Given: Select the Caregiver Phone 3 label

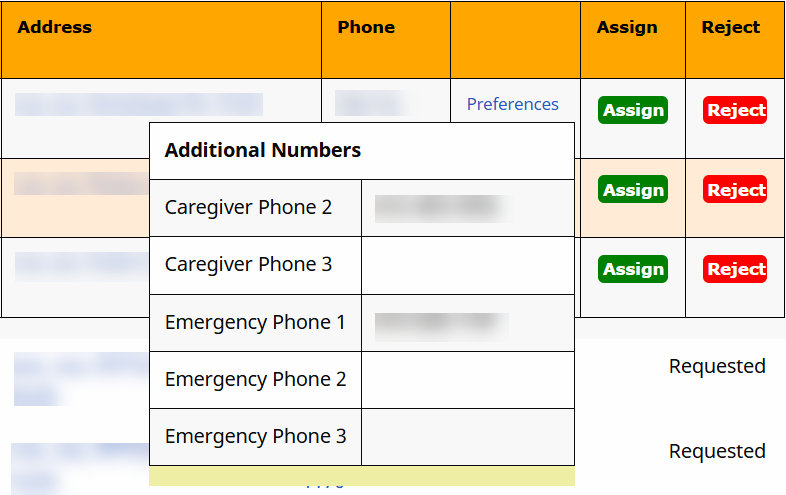Looking at the screenshot, I should pyautogui.click(x=248, y=265).
